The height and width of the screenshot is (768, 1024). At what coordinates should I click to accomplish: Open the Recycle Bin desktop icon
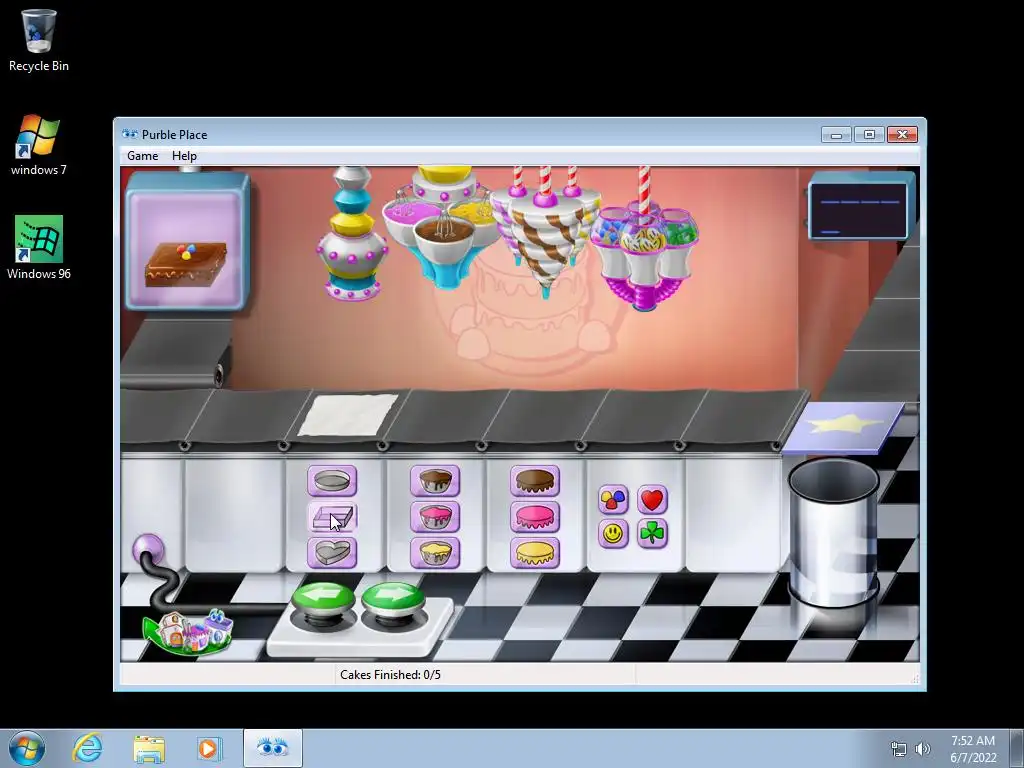pos(39,40)
